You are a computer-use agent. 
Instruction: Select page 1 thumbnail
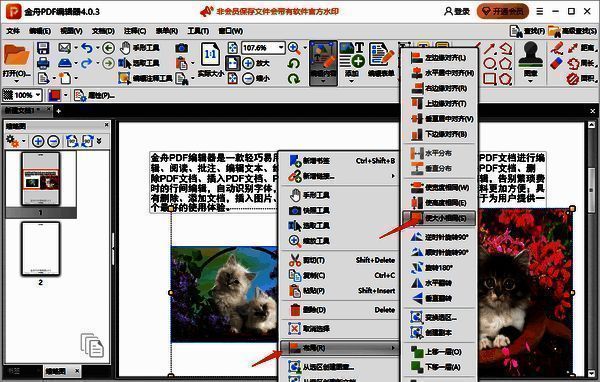click(41, 178)
